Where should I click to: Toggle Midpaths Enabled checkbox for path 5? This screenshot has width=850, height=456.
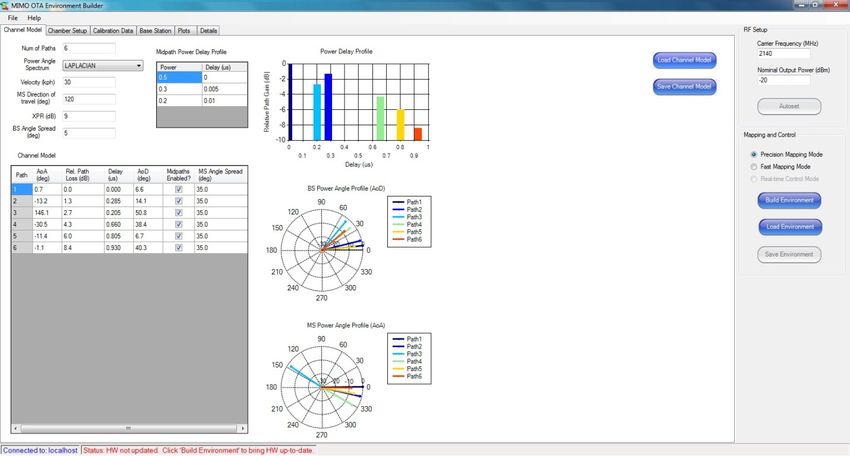click(179, 236)
